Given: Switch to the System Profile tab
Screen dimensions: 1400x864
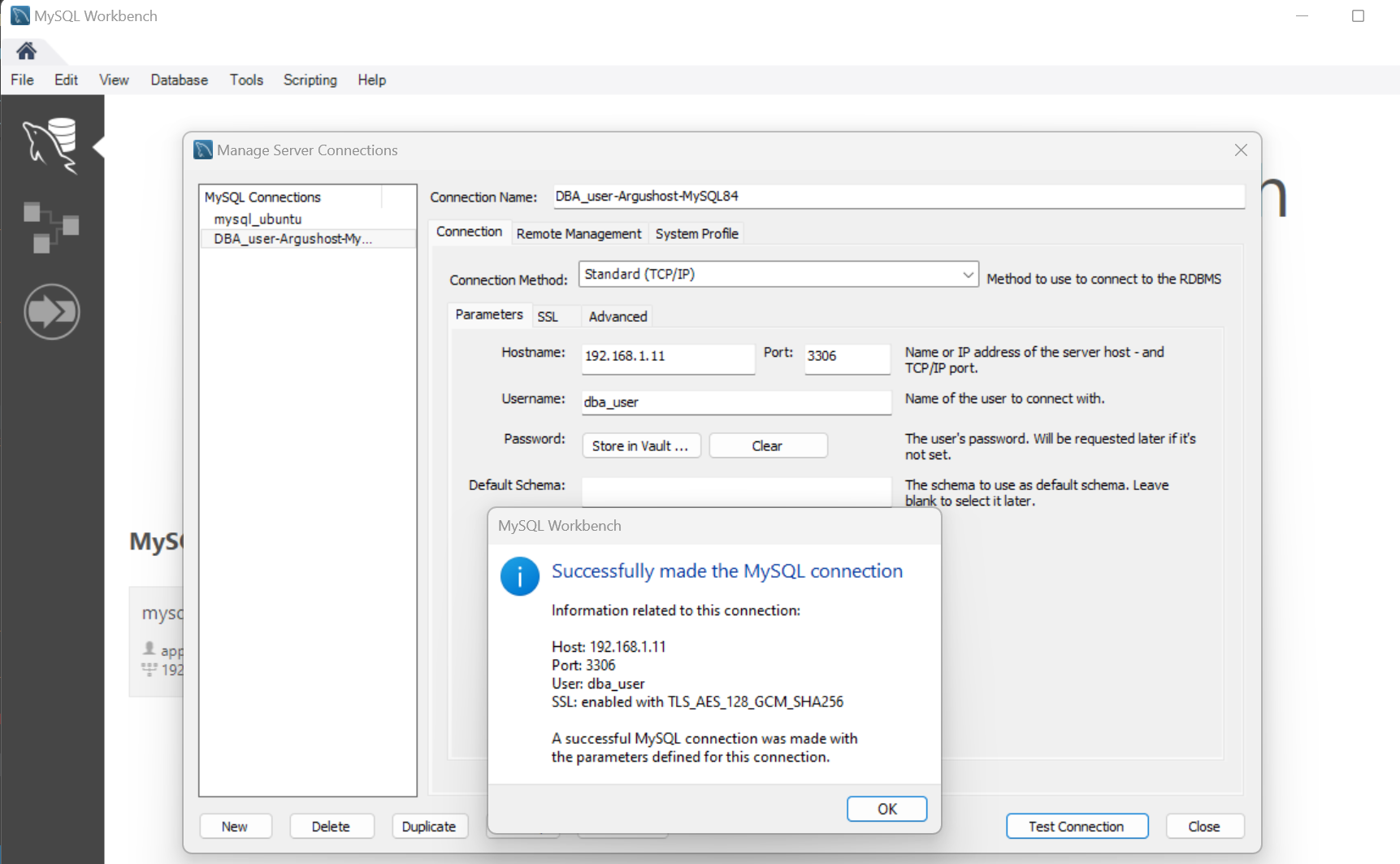Looking at the screenshot, I should coord(696,233).
